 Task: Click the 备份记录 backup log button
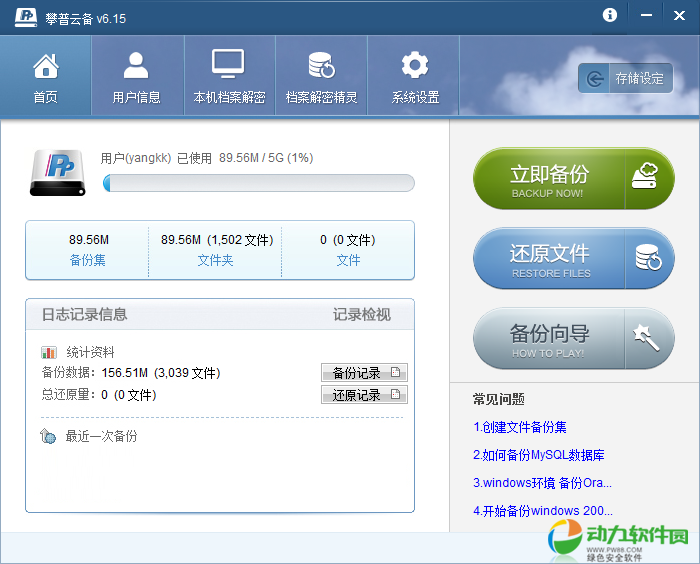click(364, 373)
